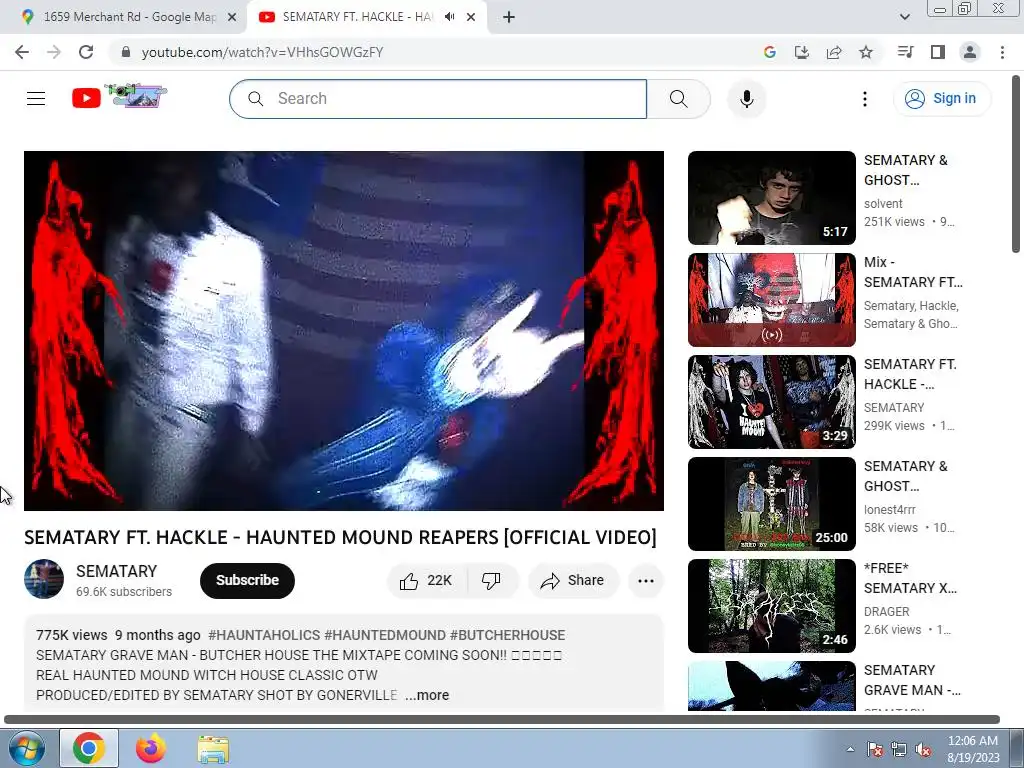Open DRAGER *FREE* SEMATARY video thumbnail
The width and height of the screenshot is (1024, 768).
(771, 605)
